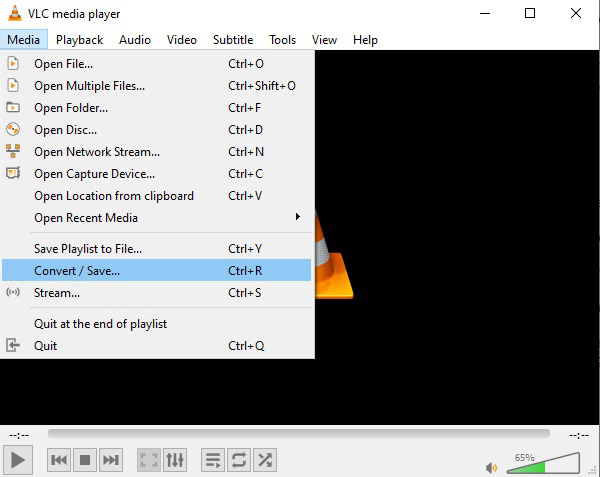Skip to previous media track
The height and width of the screenshot is (477, 600).
(59, 460)
